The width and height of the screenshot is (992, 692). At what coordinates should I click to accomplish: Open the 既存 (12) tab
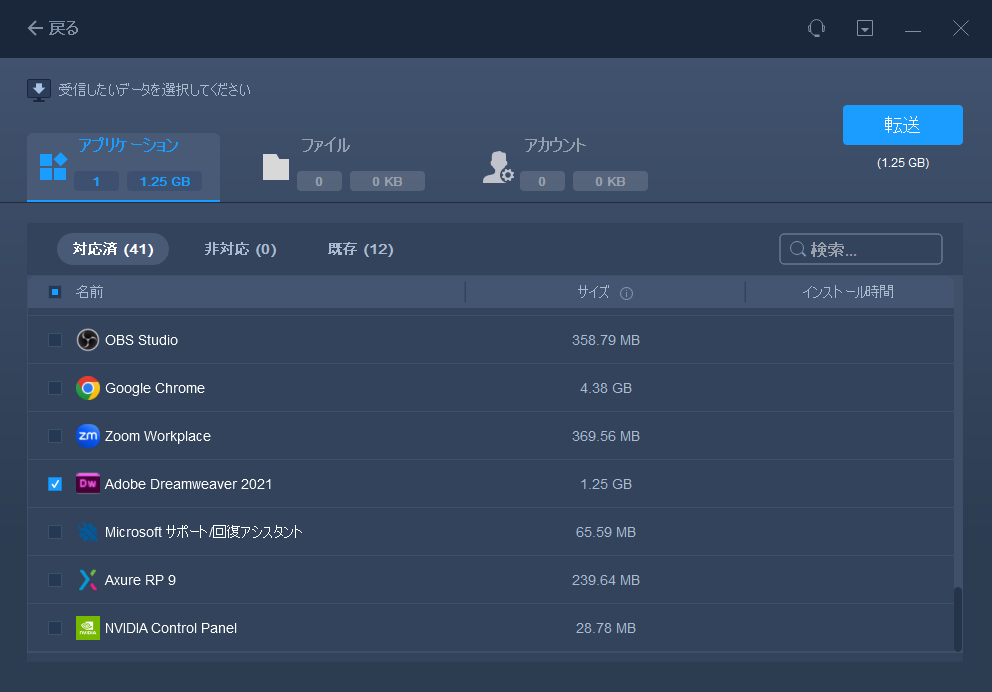[360, 248]
